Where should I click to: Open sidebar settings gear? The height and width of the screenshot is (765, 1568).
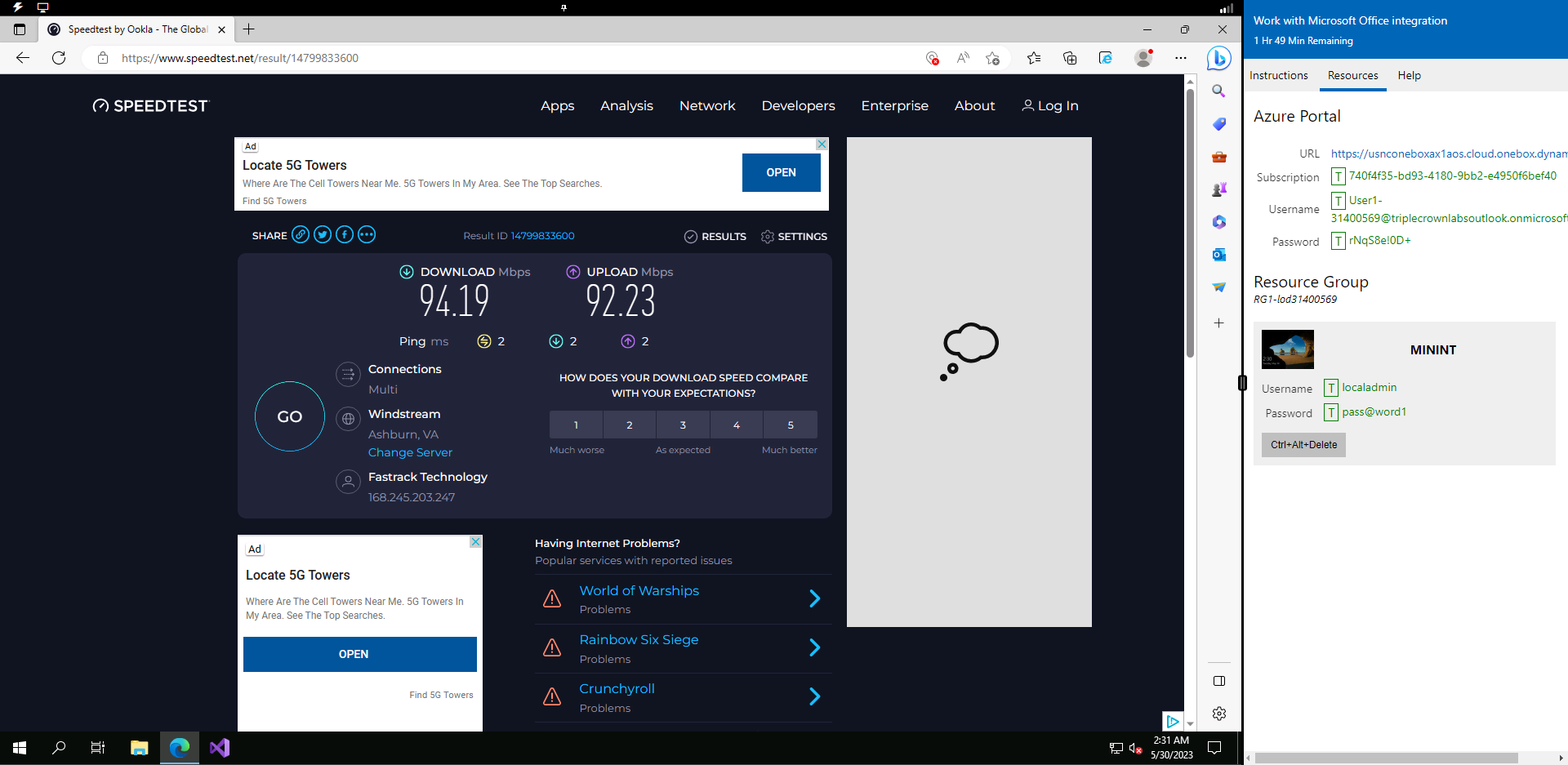1218,714
